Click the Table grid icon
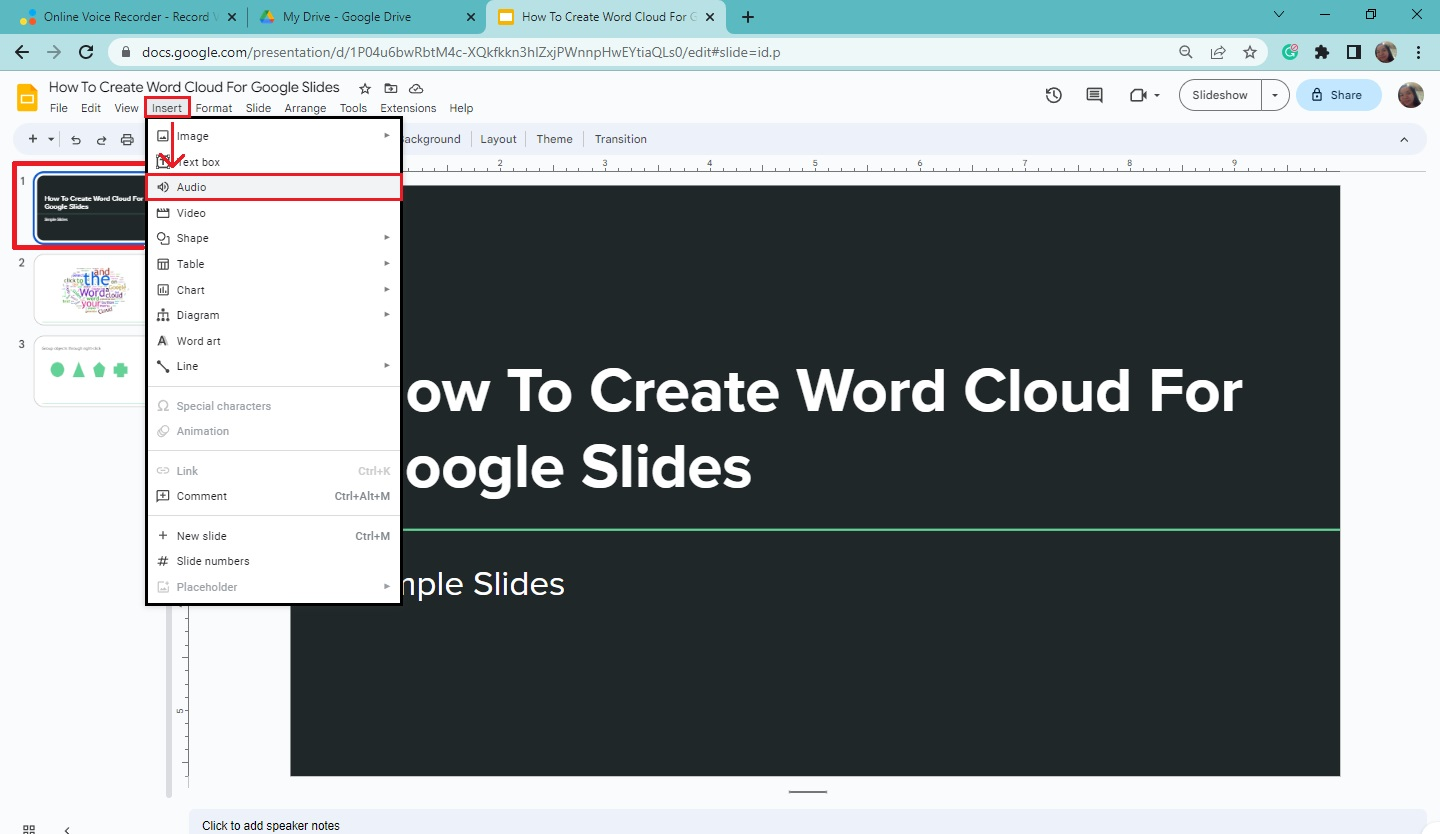The height and width of the screenshot is (834, 1440). click(x=163, y=264)
